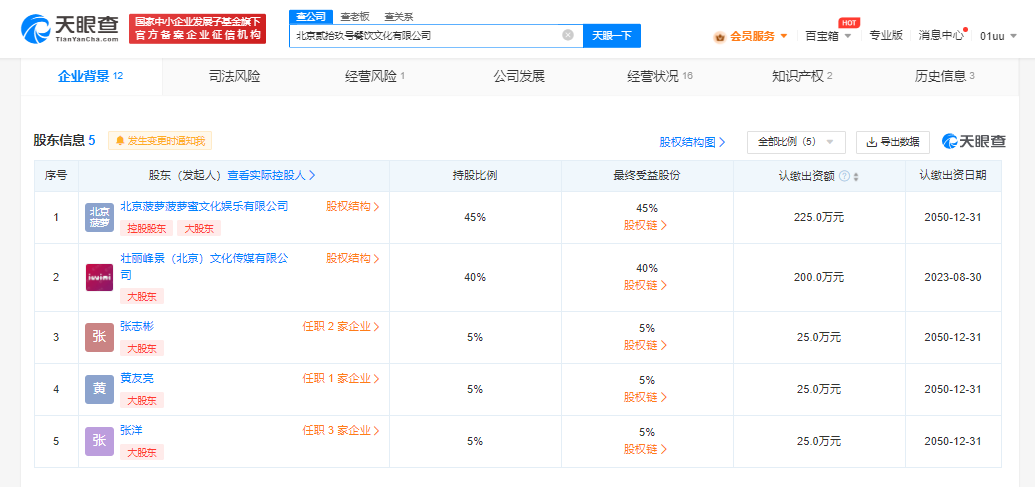Image resolution: width=1035 pixels, height=487 pixels.
Task: Click 张洋's purple avatar icon
Action: pos(99,441)
